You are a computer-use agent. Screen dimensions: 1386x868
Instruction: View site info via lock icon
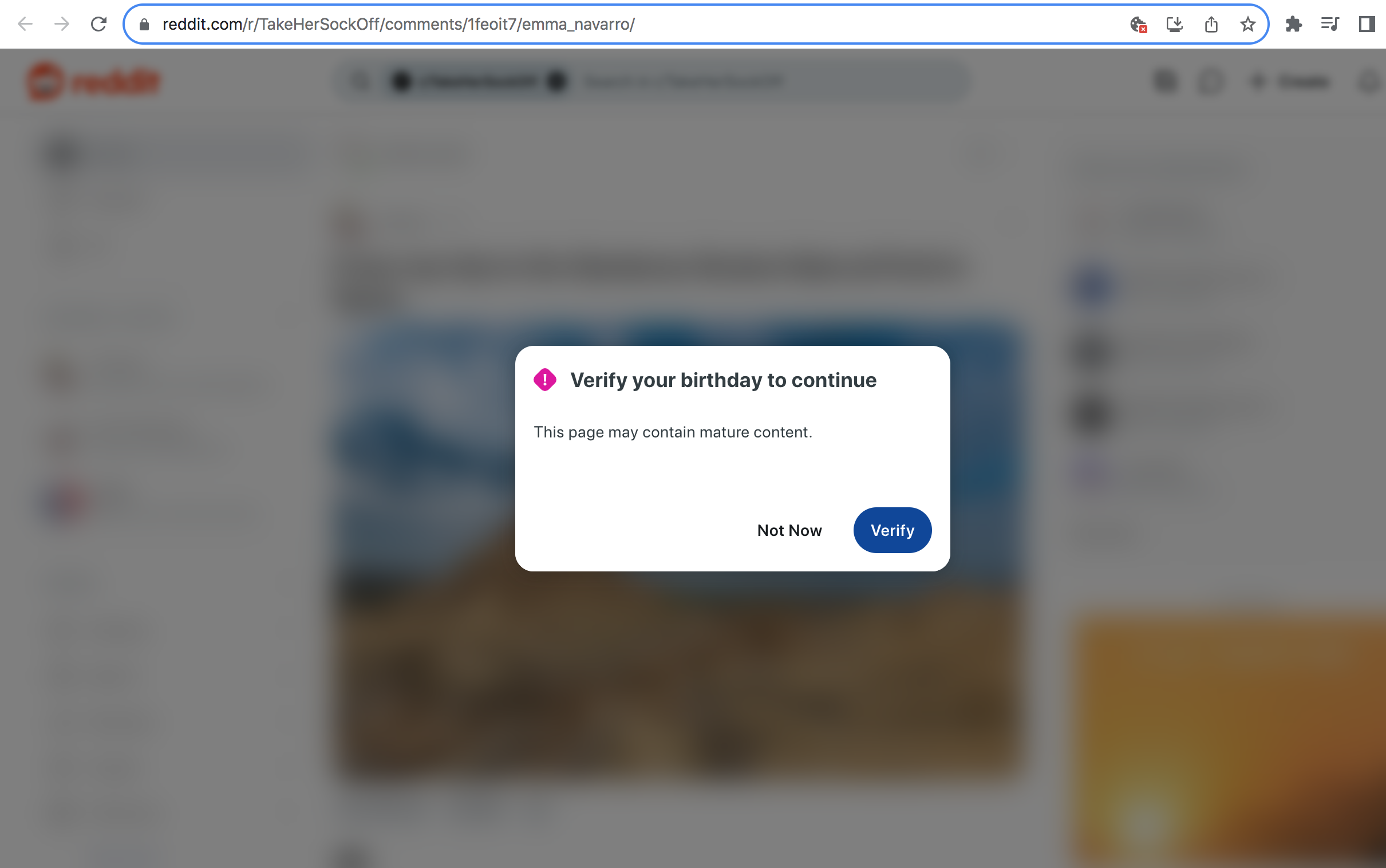coord(144,24)
